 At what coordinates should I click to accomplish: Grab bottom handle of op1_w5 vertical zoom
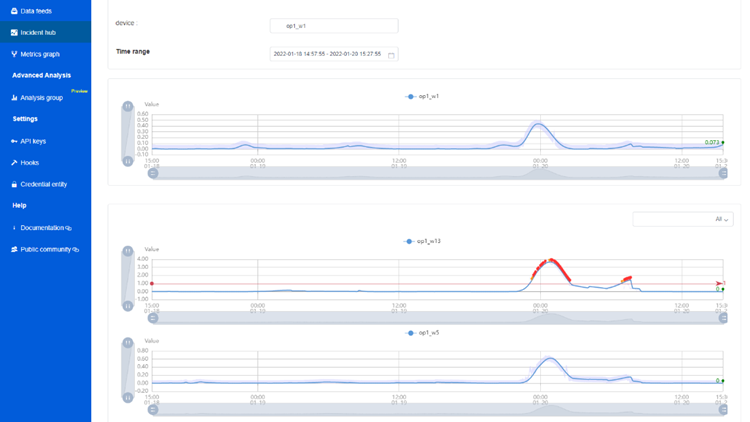coord(128,397)
